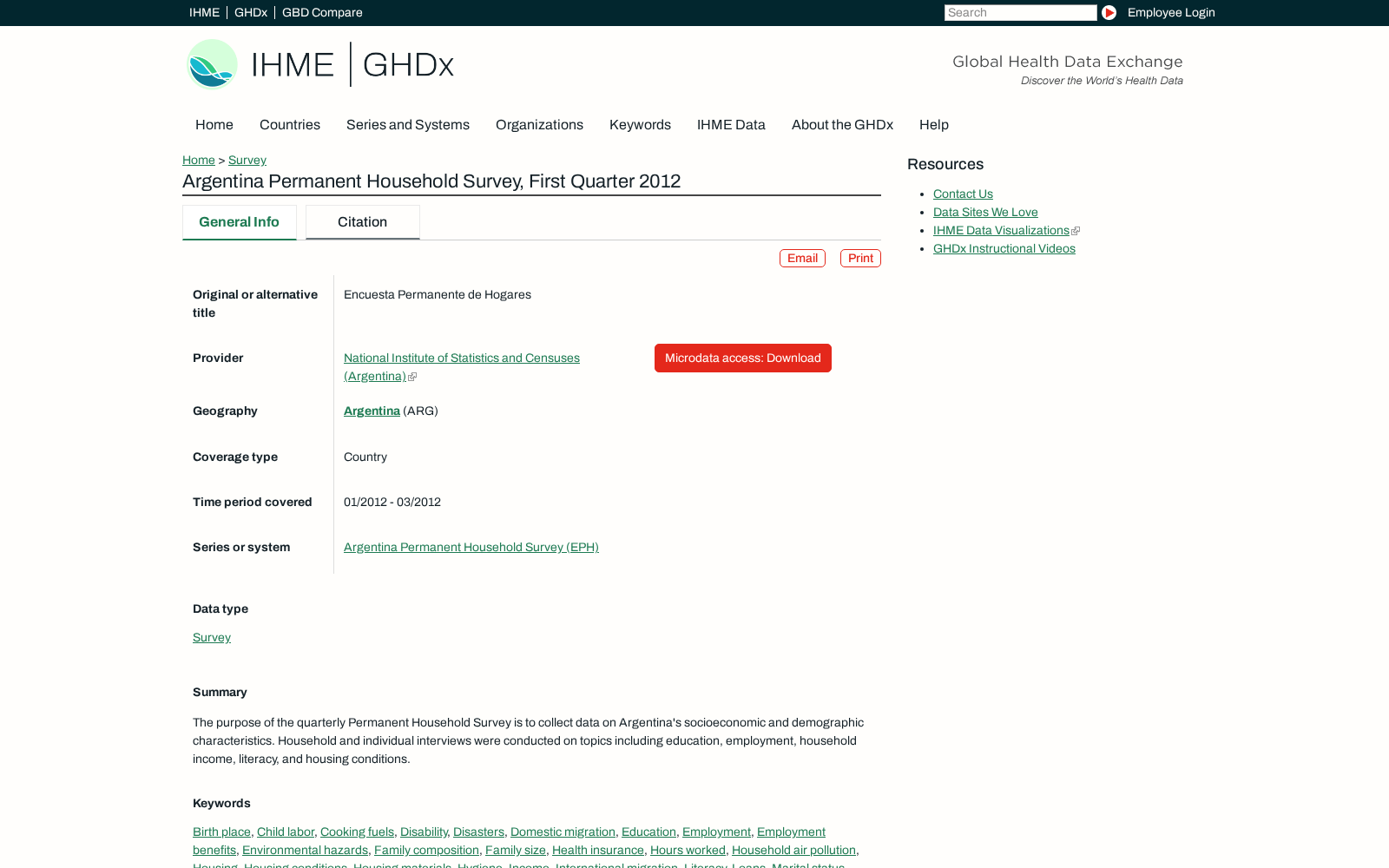This screenshot has width=1389, height=868.
Task: Open the Keywords menu
Action: click(640, 125)
